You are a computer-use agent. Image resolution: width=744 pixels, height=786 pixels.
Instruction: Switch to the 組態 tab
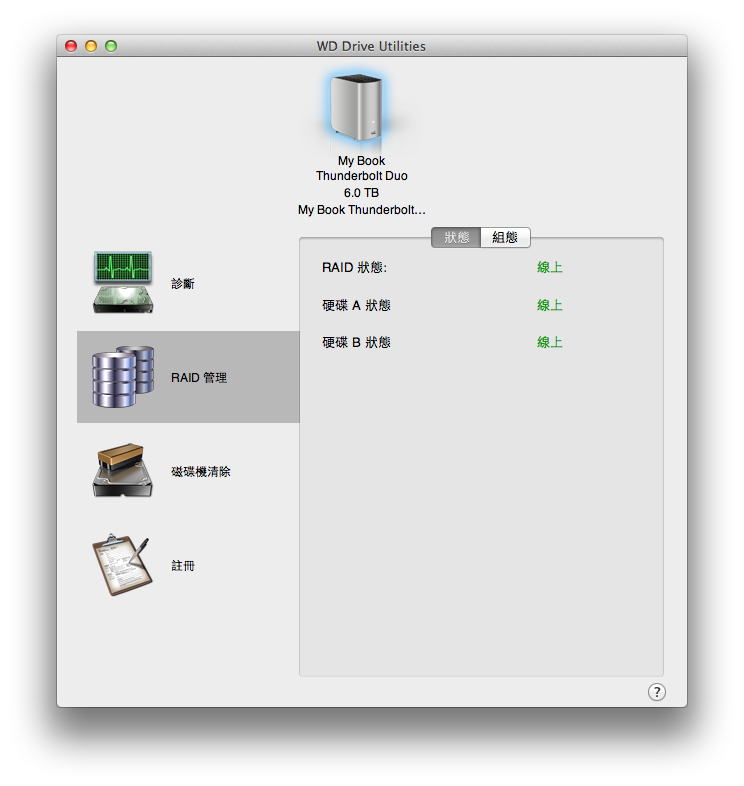click(505, 237)
